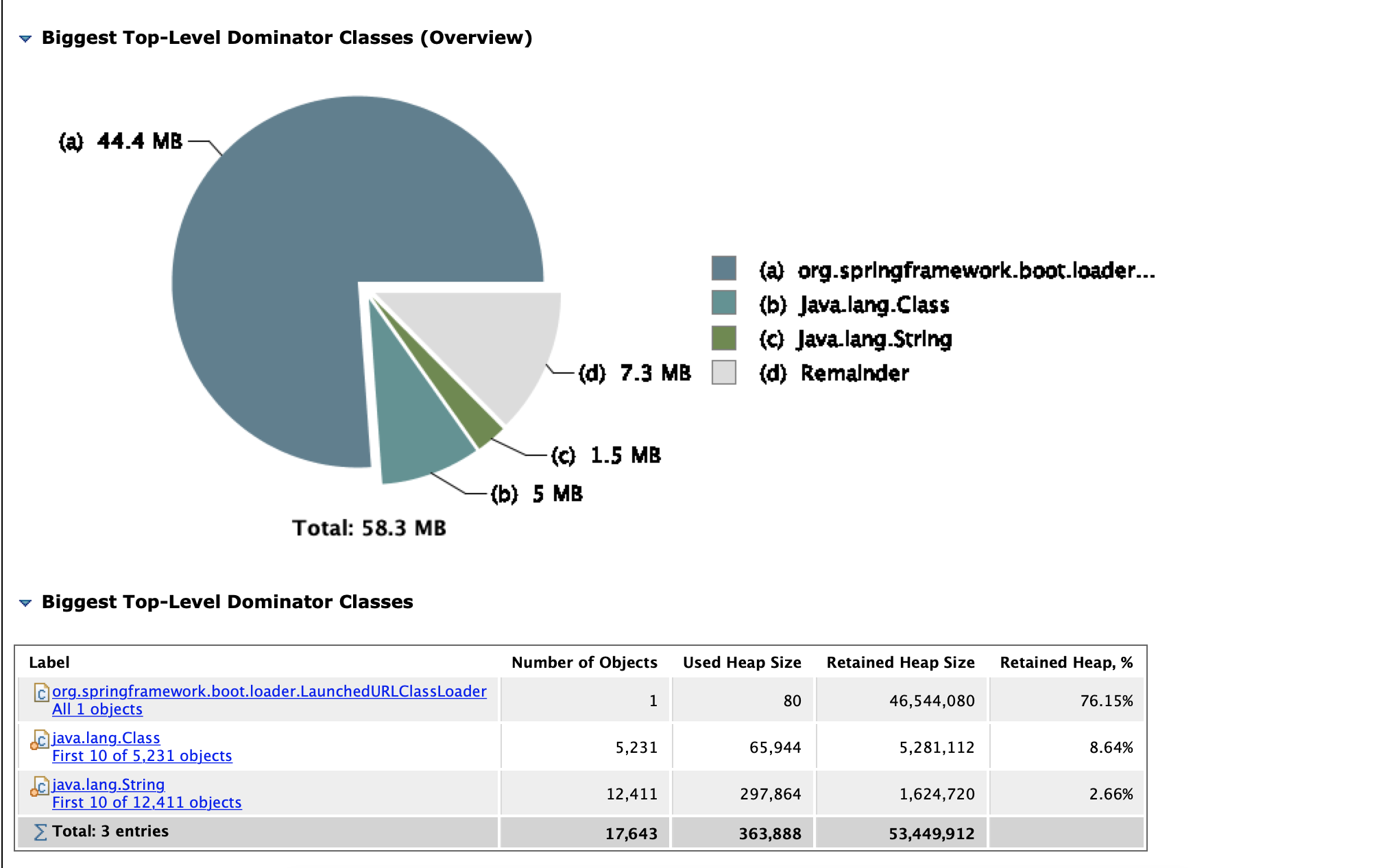
Task: Open the java.lang.Class link
Action: [x=106, y=738]
